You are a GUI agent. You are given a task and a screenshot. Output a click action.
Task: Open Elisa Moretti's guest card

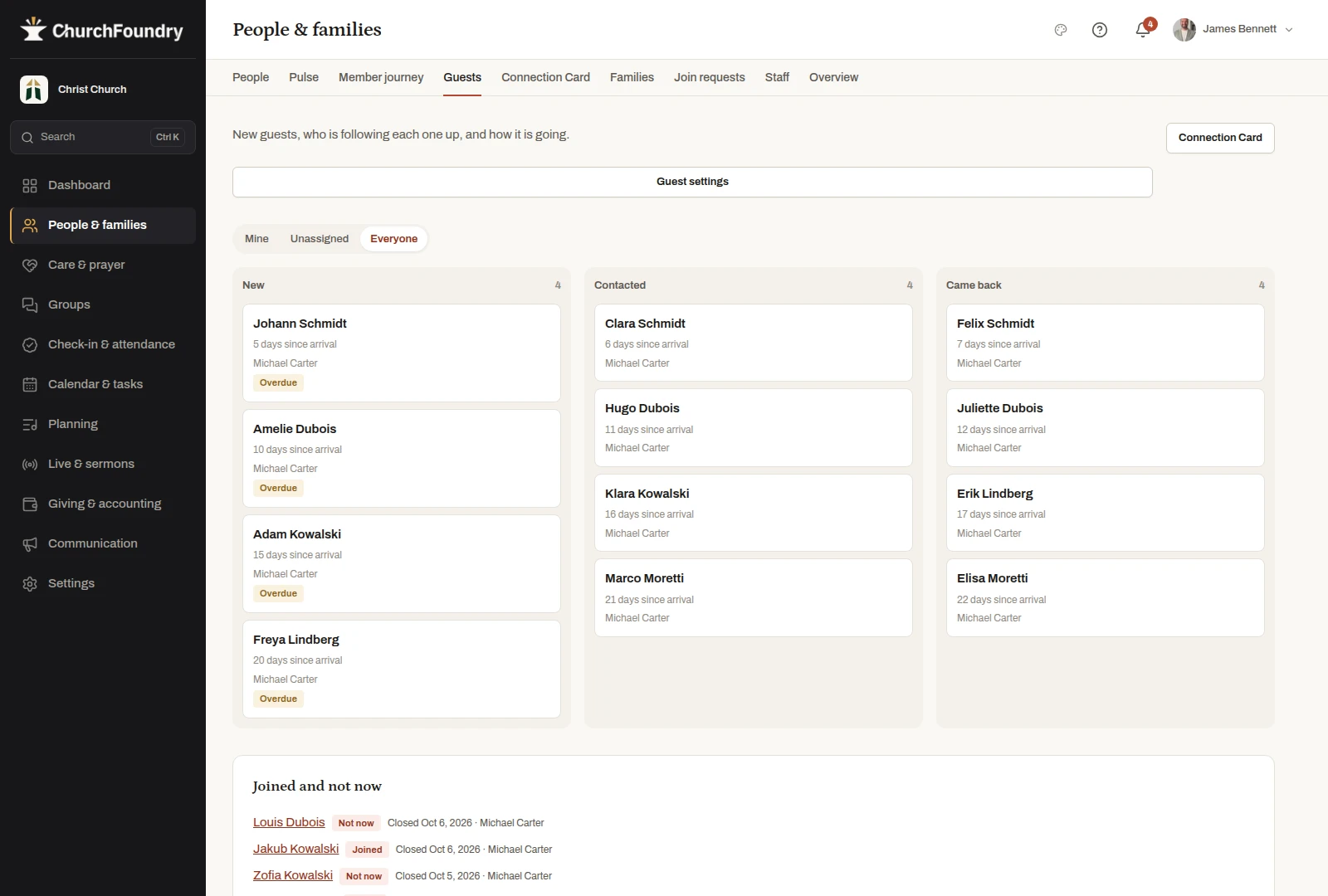click(x=1106, y=598)
